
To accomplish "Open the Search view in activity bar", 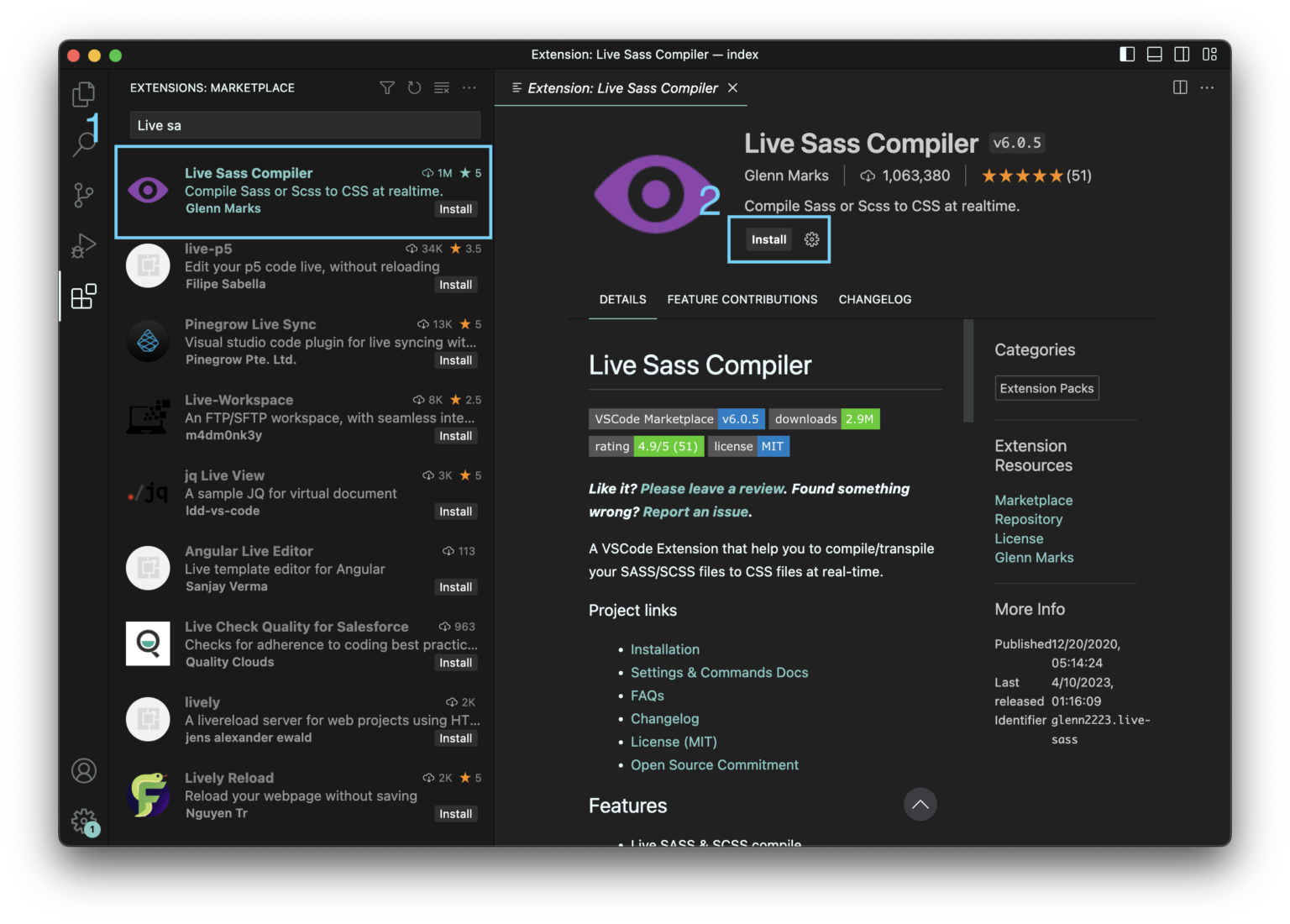I will (x=83, y=144).
